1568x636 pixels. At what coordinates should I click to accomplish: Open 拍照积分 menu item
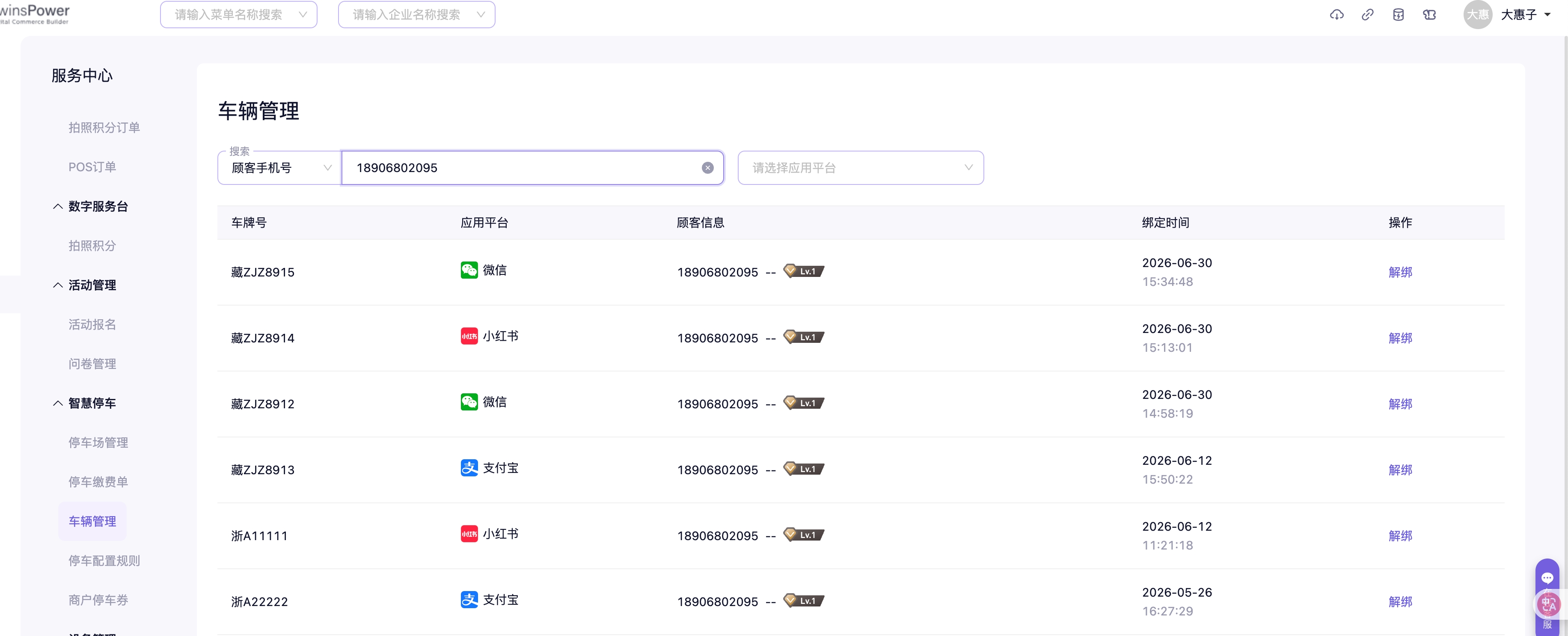pyautogui.click(x=92, y=246)
